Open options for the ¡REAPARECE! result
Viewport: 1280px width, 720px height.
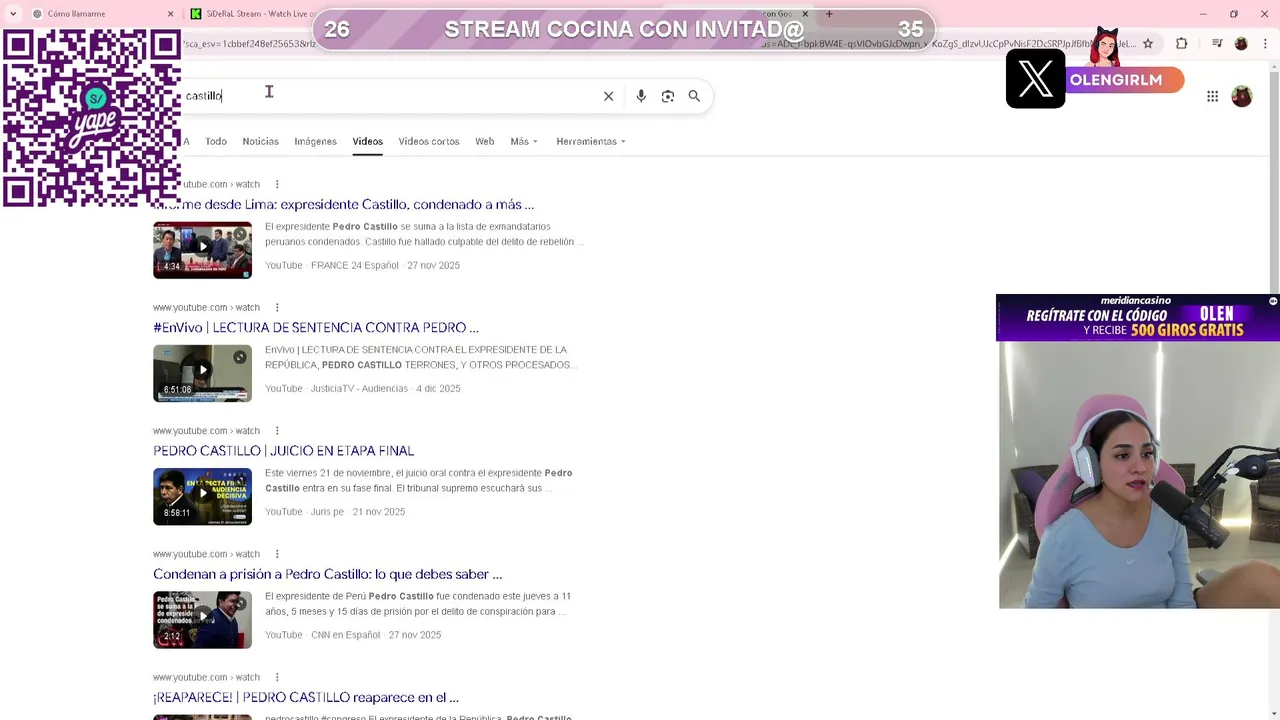(x=277, y=677)
